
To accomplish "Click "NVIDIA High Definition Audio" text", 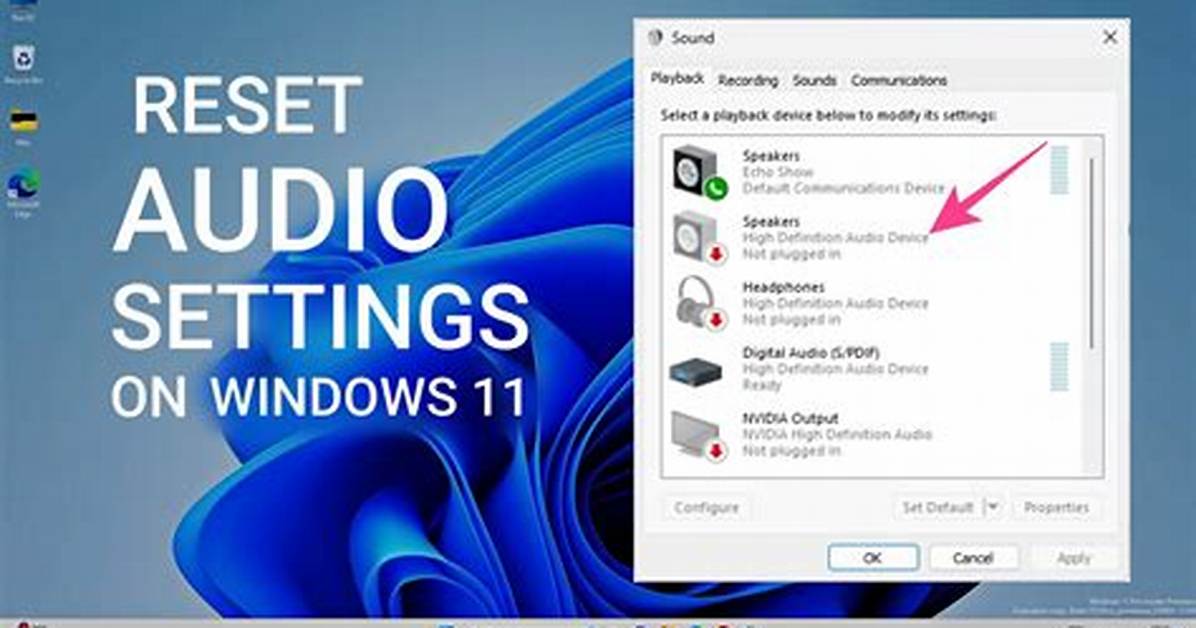I will click(837, 434).
